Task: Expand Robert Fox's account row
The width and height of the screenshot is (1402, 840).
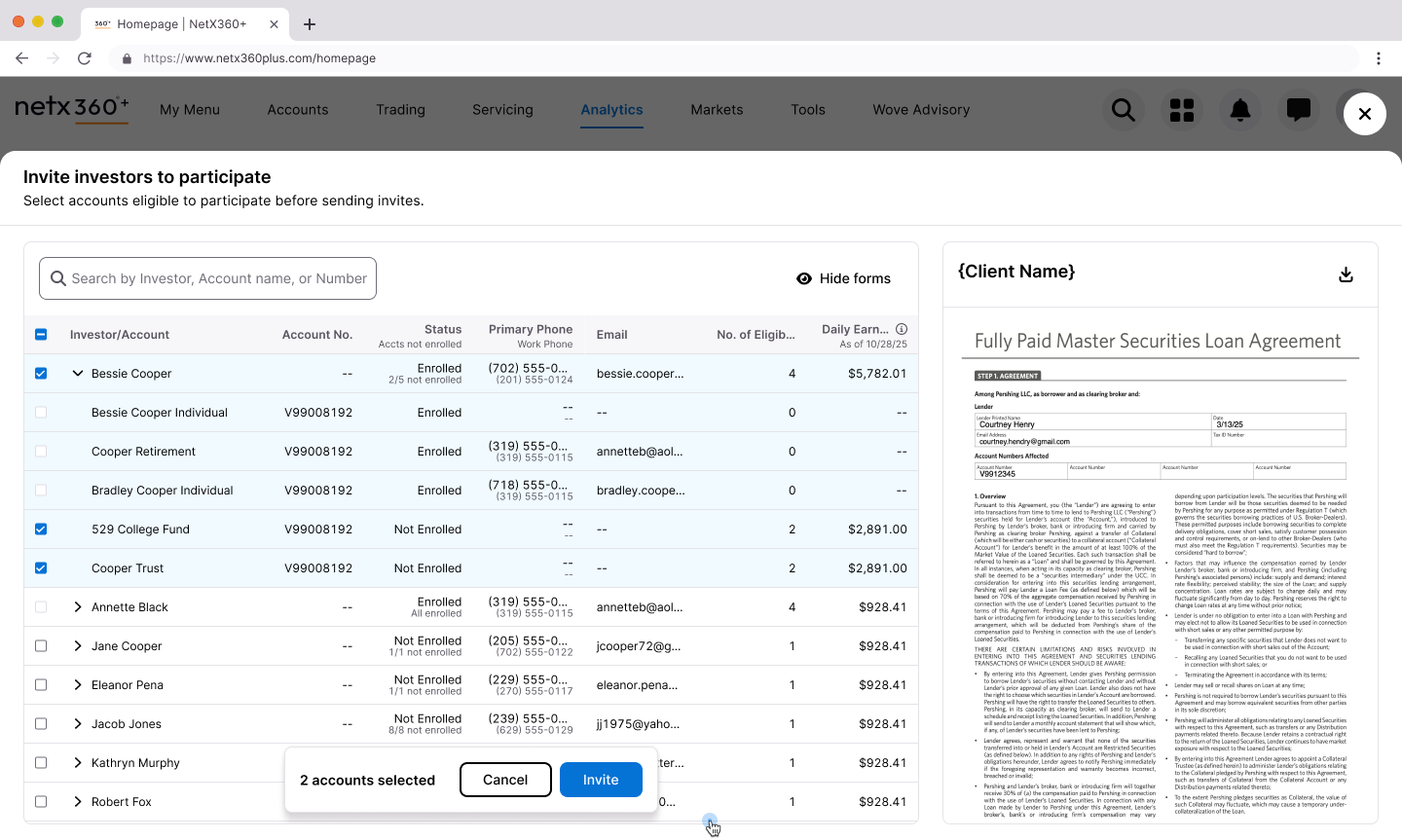Action: pos(78,801)
